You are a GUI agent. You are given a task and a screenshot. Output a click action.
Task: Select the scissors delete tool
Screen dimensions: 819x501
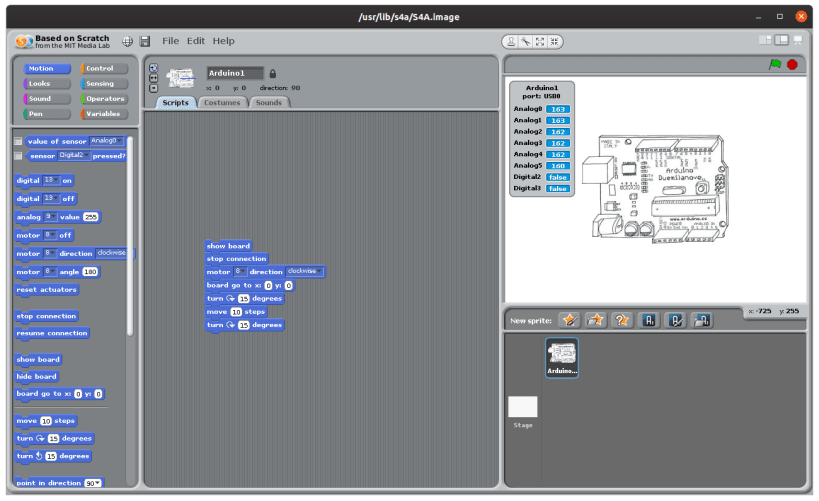pyautogui.click(x=525, y=42)
